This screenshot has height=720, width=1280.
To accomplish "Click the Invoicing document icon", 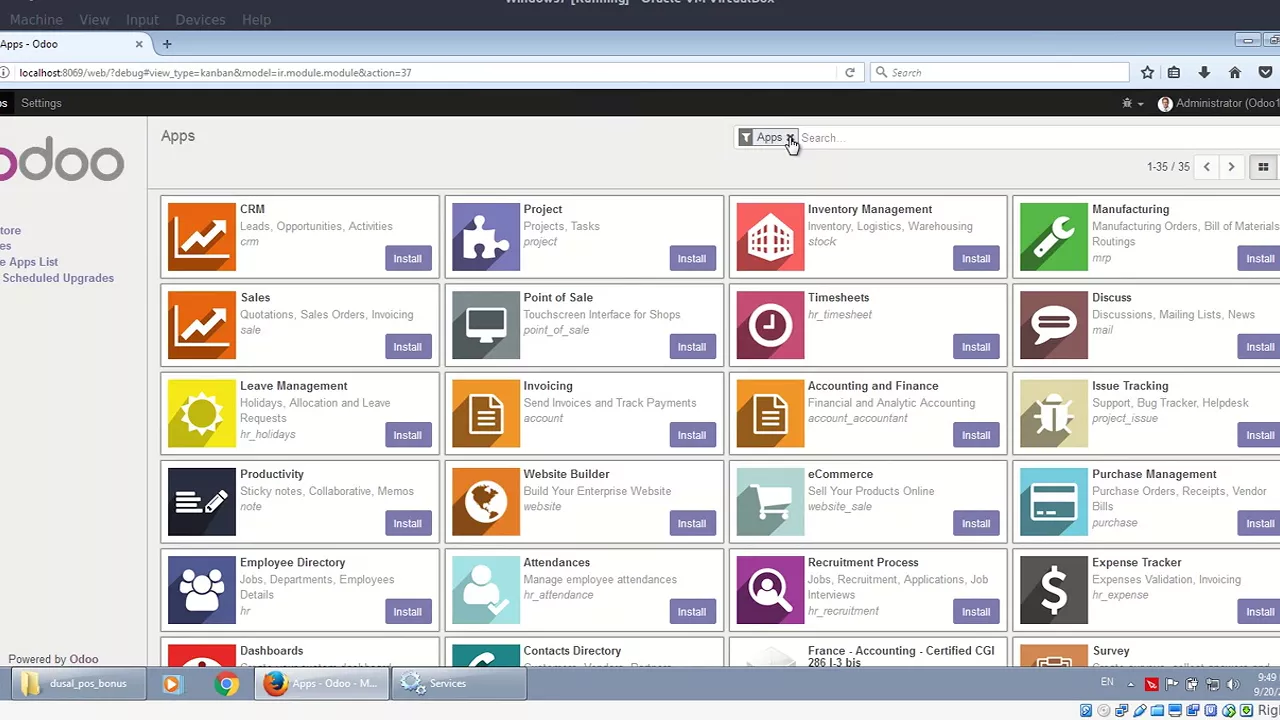I will [x=486, y=413].
